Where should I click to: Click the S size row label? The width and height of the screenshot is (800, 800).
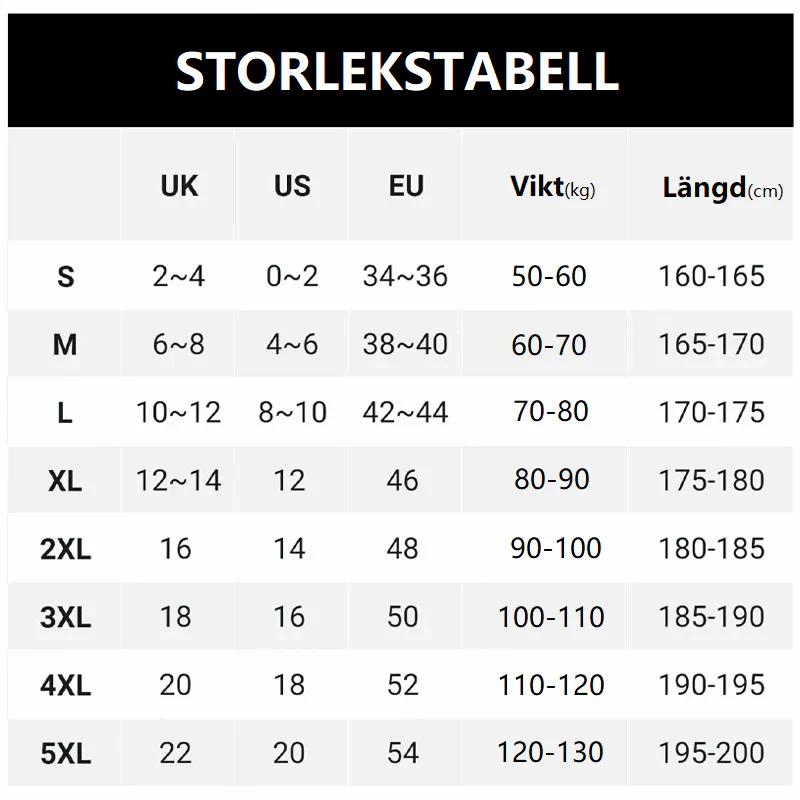pyautogui.click(x=65, y=277)
